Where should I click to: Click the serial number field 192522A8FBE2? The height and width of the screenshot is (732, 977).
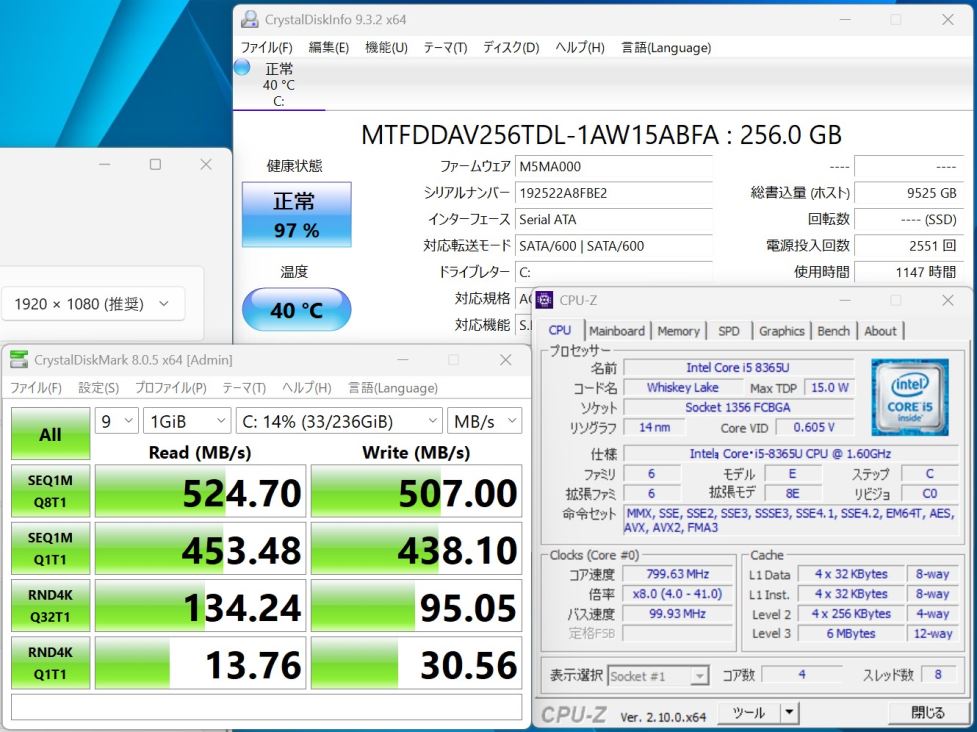(614, 193)
